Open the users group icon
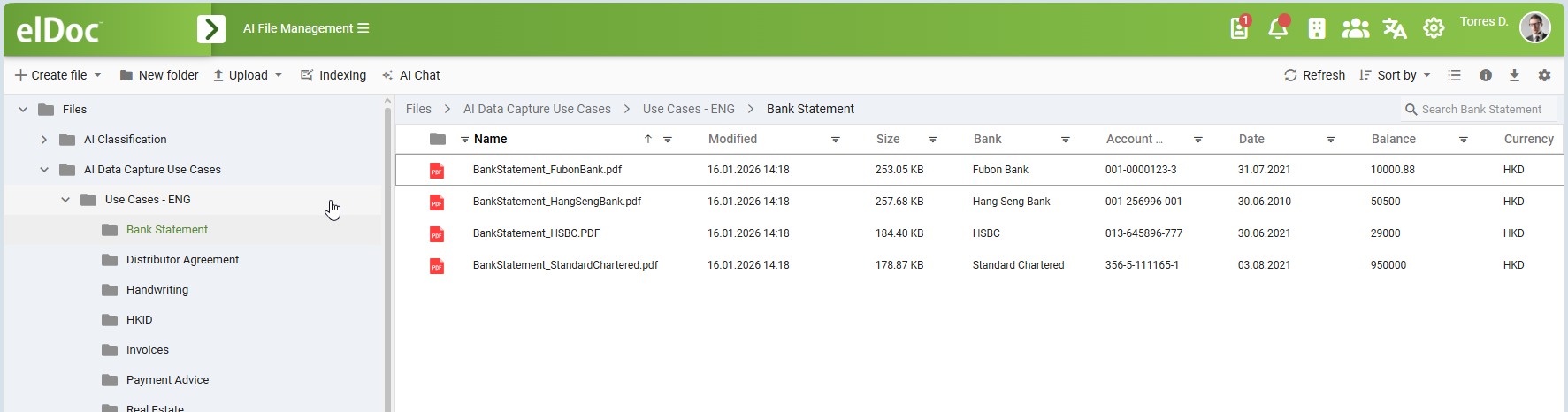This screenshot has height=412, width=1568. click(1356, 28)
